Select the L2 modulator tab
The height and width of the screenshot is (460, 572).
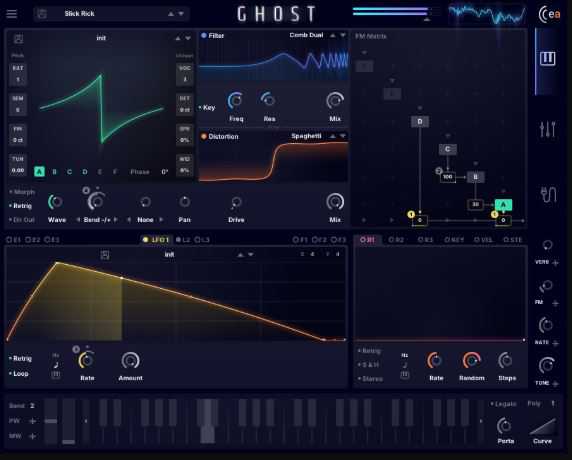tap(183, 240)
